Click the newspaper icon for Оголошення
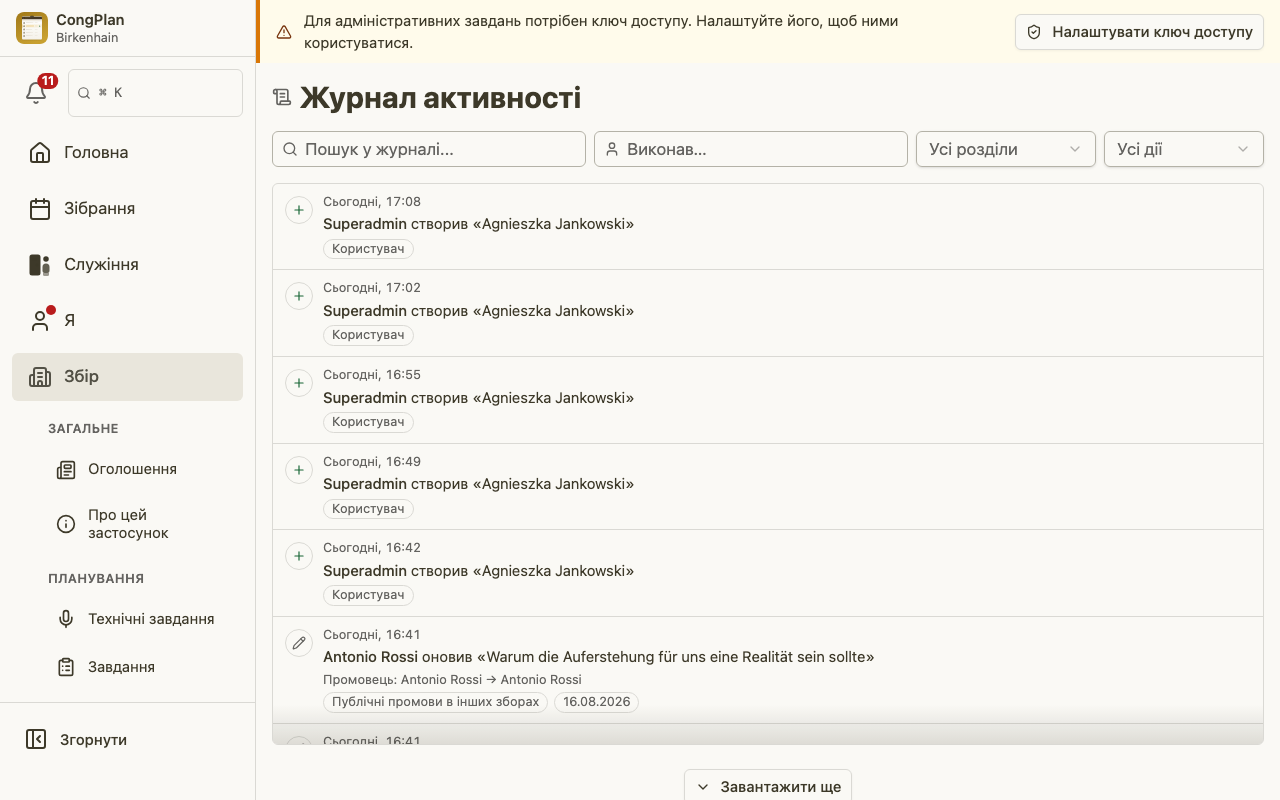 tap(66, 469)
